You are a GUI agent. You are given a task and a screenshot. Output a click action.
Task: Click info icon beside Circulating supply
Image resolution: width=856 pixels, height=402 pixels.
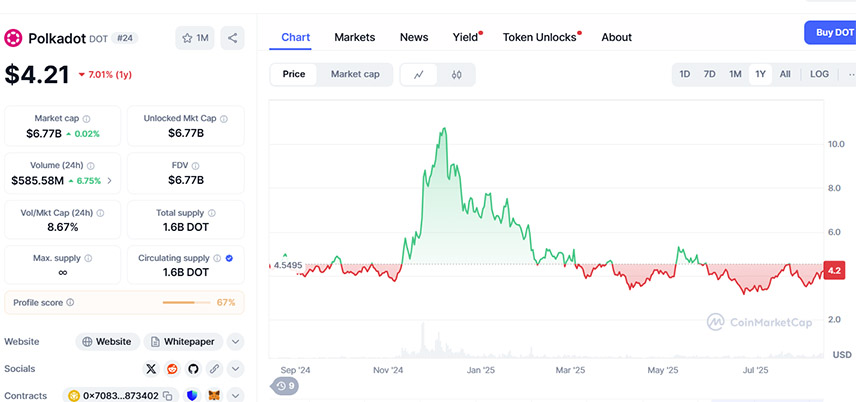pos(217,258)
